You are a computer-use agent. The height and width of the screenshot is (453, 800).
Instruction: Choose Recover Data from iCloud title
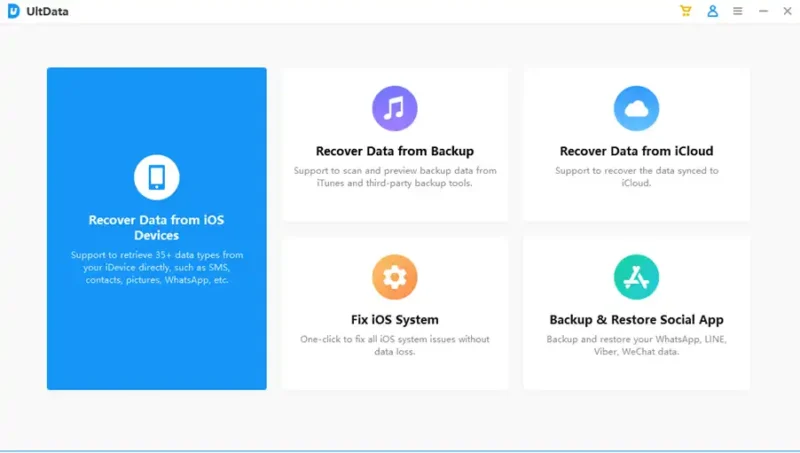[636, 151]
